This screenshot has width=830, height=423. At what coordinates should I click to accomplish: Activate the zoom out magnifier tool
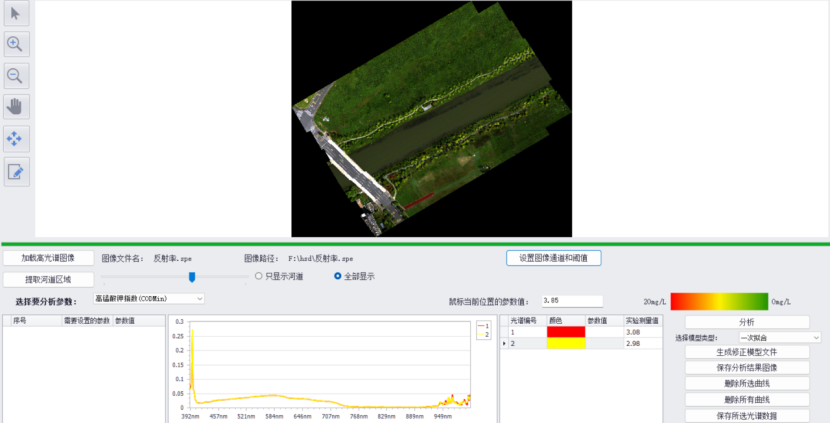(x=17, y=76)
